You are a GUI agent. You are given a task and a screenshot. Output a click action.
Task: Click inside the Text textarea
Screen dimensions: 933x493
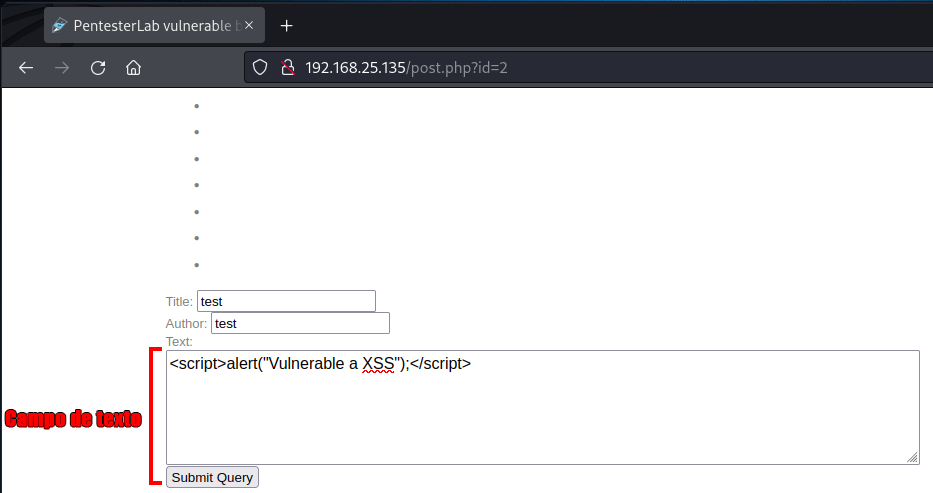[543, 407]
